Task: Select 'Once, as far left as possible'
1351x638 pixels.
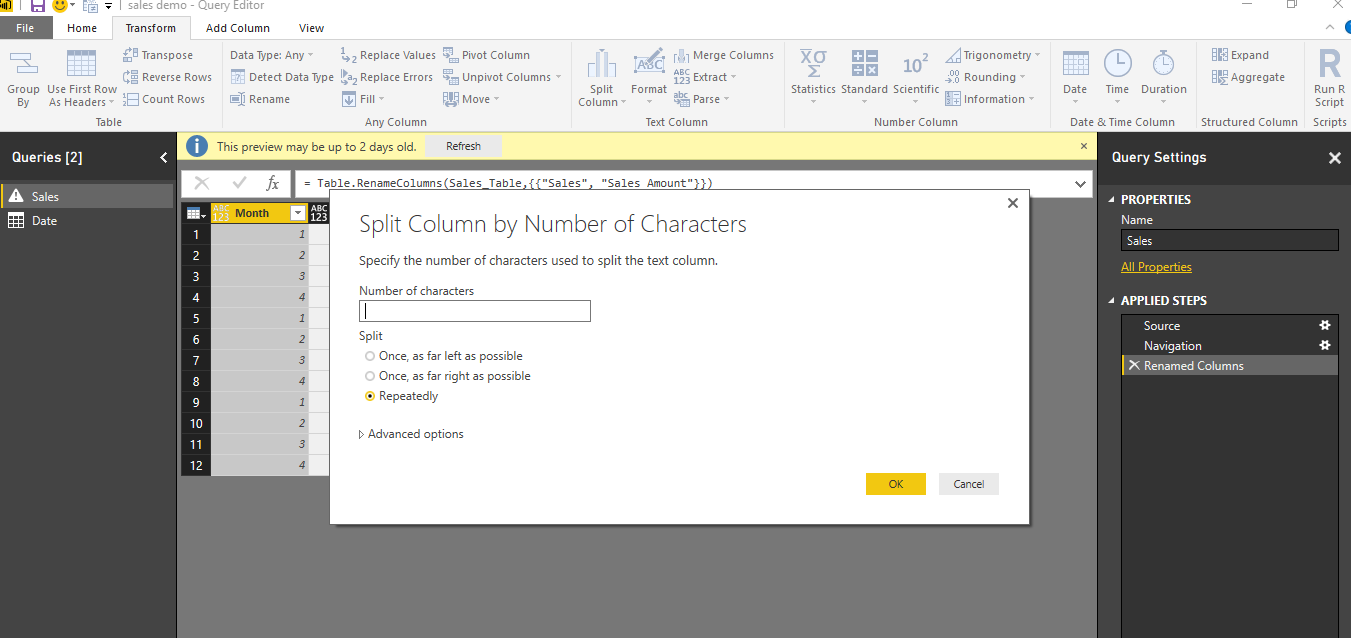Action: click(370, 356)
